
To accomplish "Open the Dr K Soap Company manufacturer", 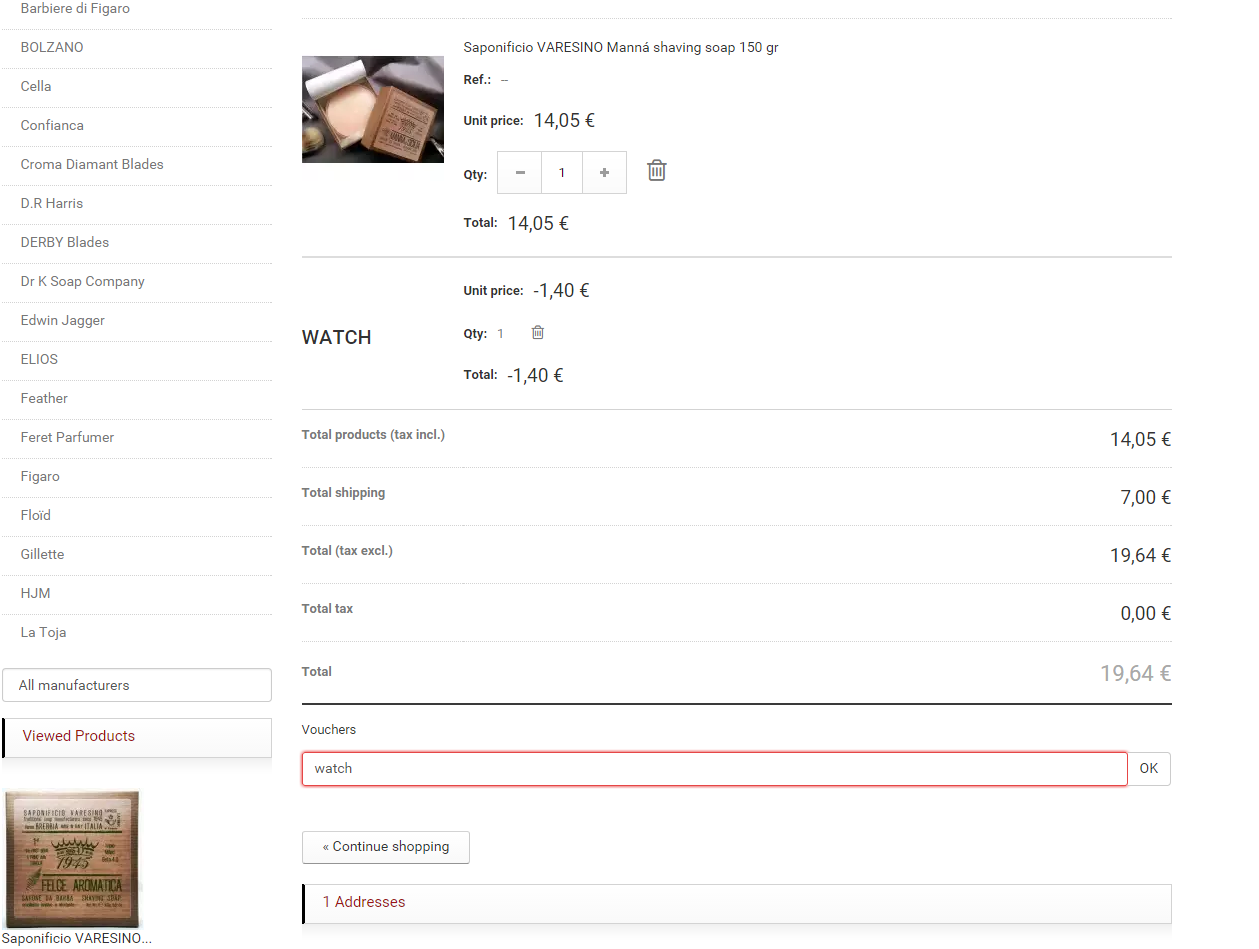I will point(83,282).
